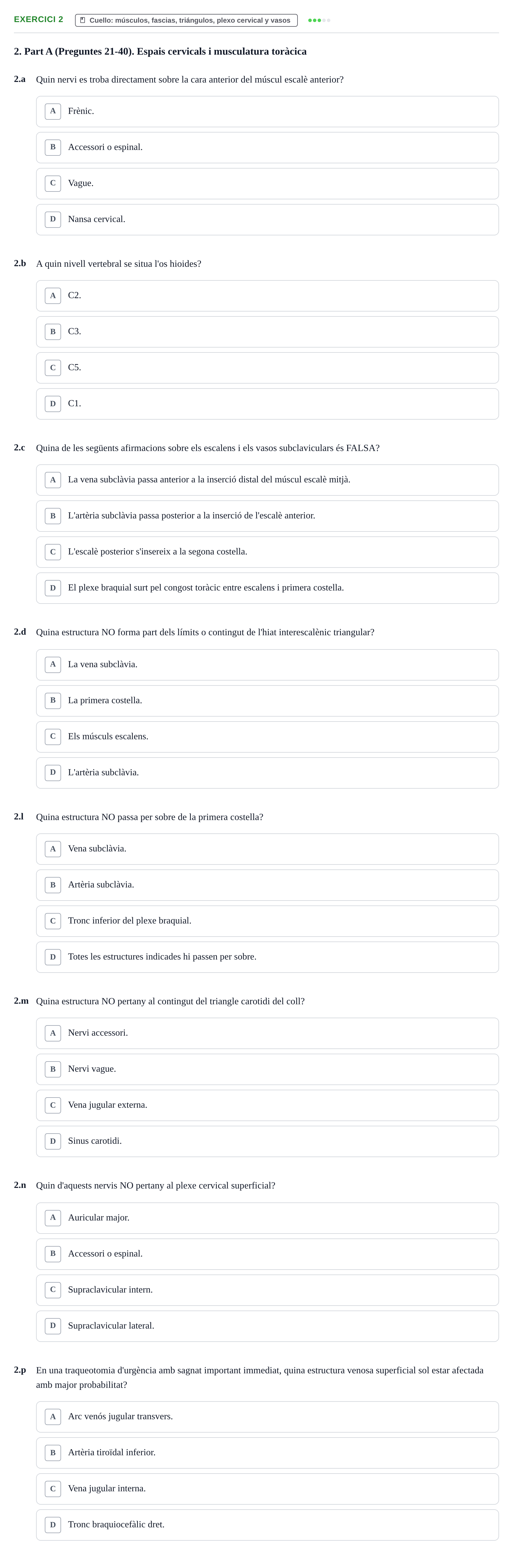513x1568 pixels.
Task: Click the green difficulty dots indicator
Action: point(319,20)
